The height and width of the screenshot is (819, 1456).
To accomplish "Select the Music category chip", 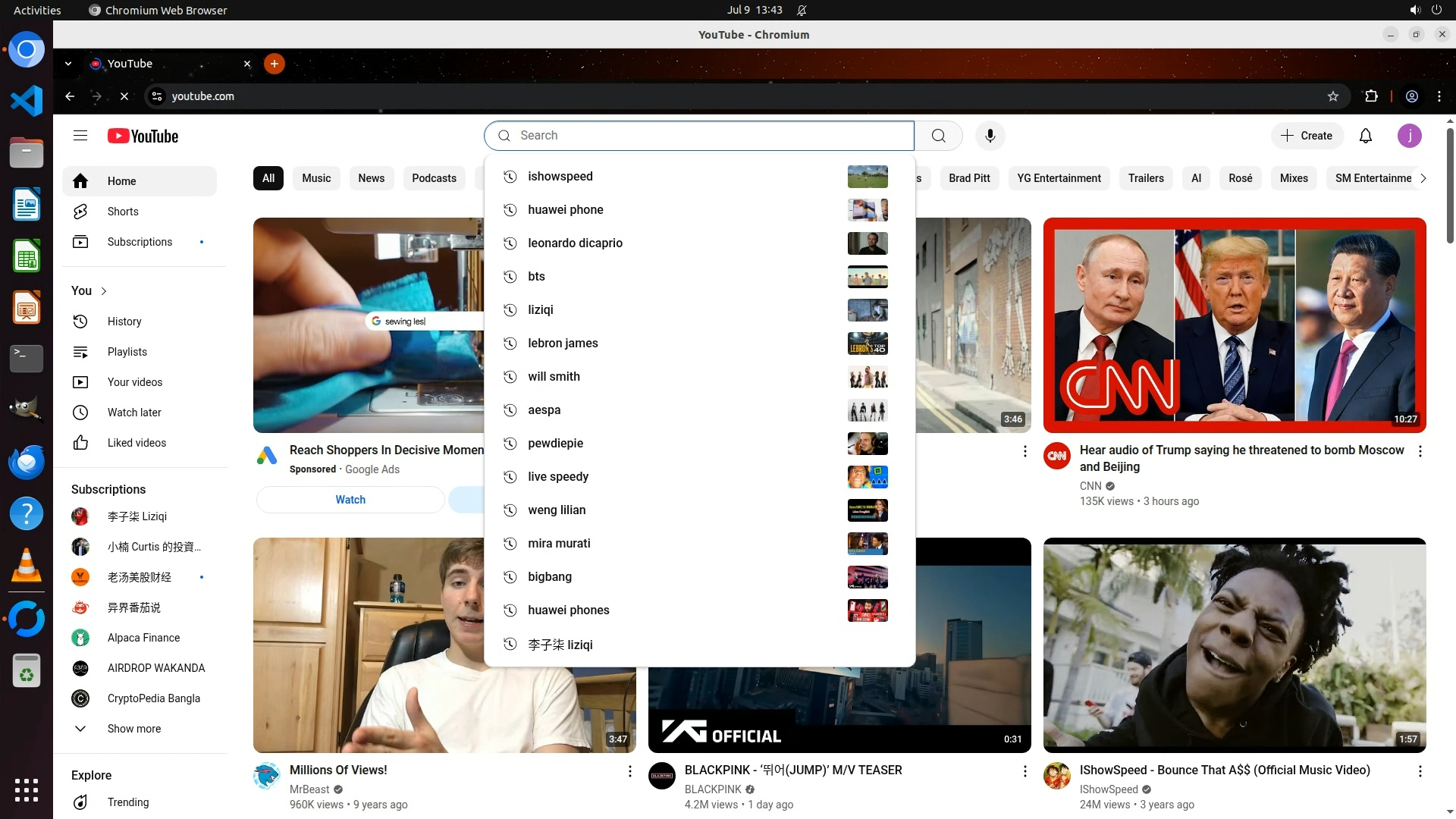I will [316, 178].
